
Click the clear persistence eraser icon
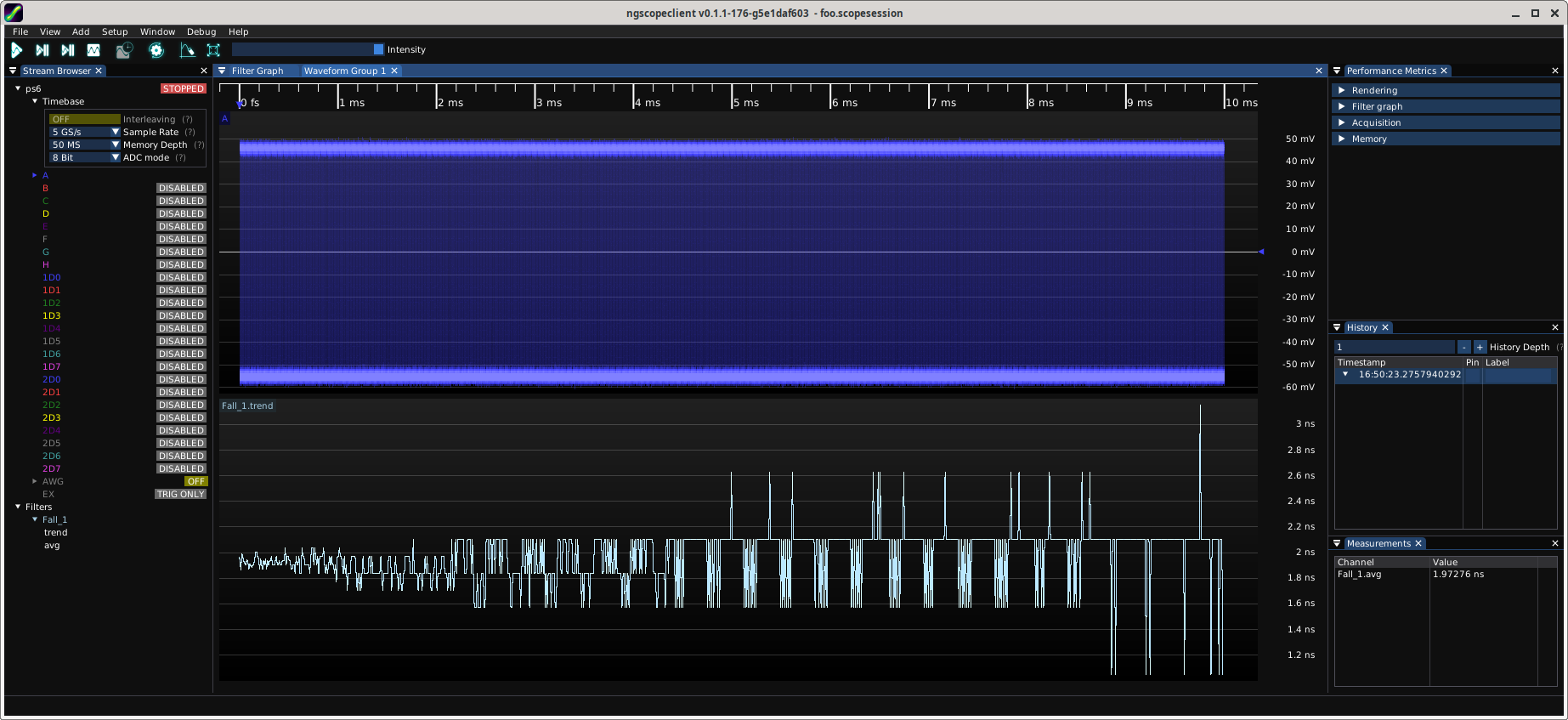187,50
